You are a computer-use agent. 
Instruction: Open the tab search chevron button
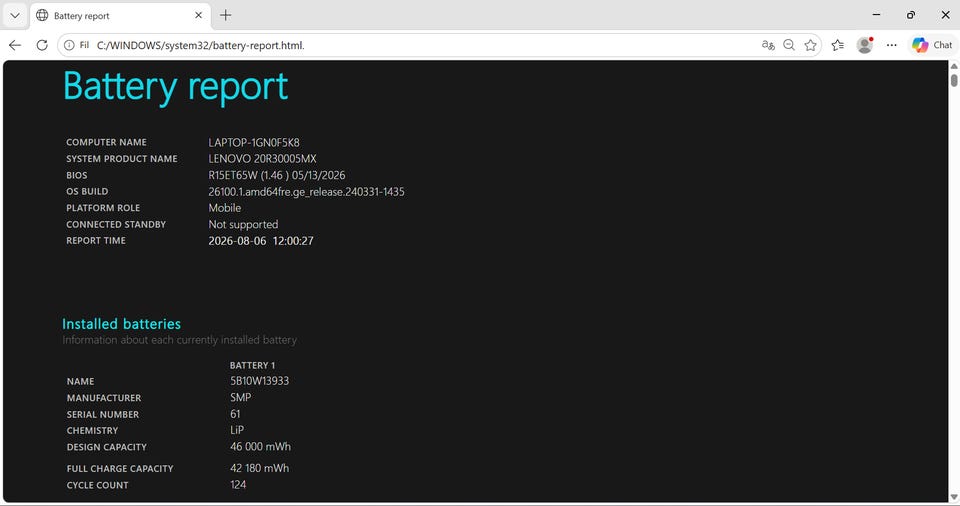point(15,15)
